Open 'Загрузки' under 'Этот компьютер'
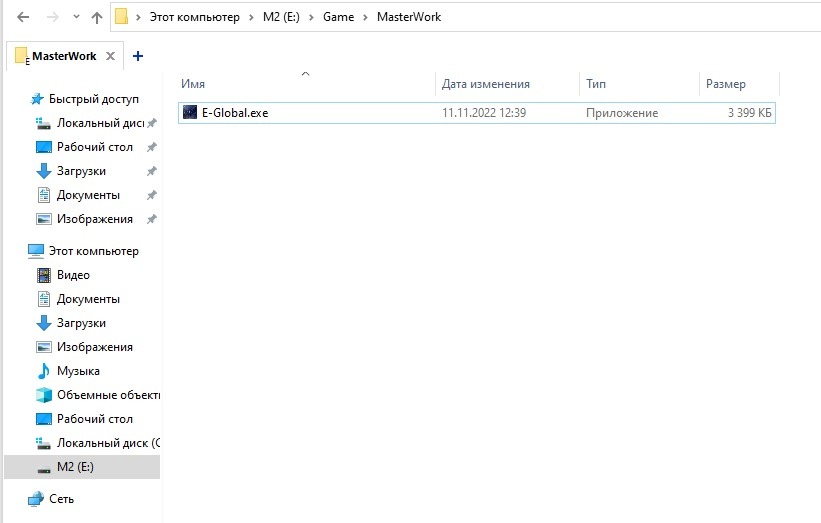 pos(81,324)
